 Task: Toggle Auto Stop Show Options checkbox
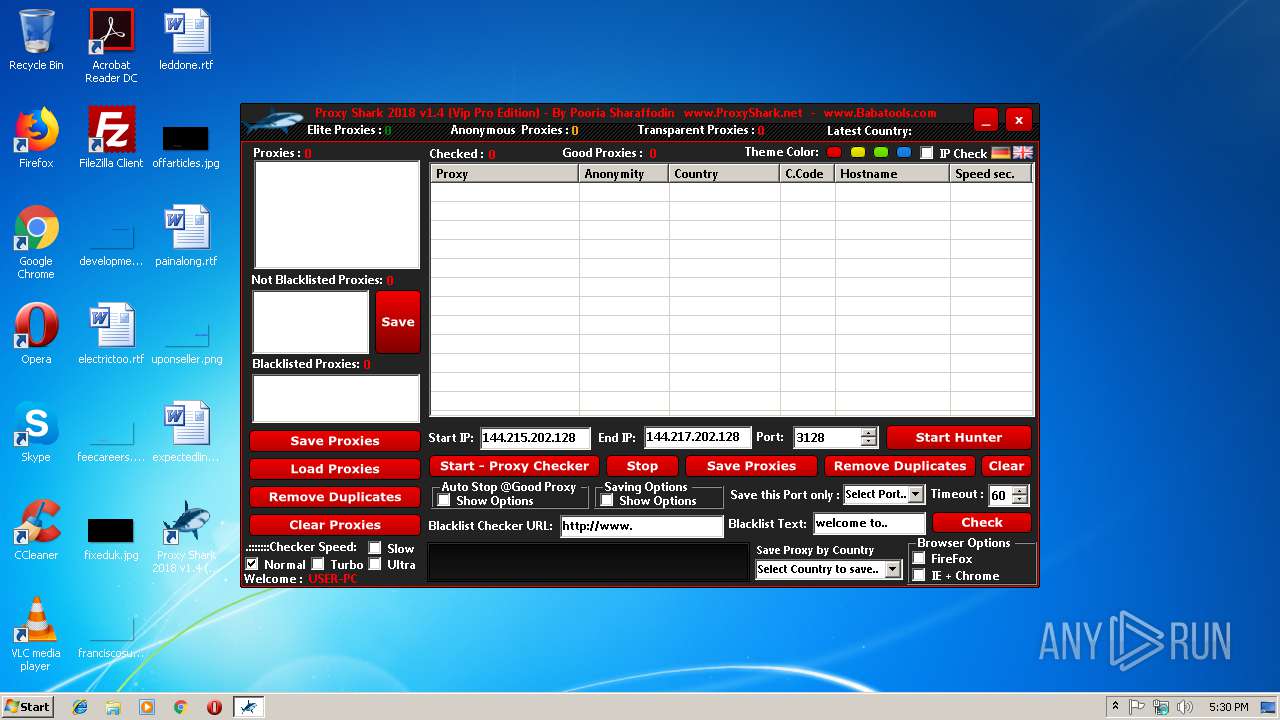(x=444, y=501)
